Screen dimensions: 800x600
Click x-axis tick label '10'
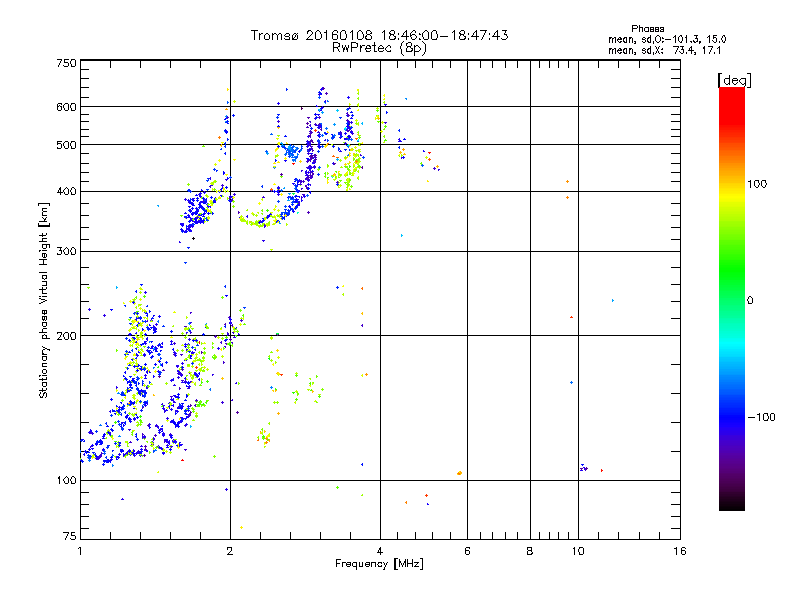click(x=578, y=551)
